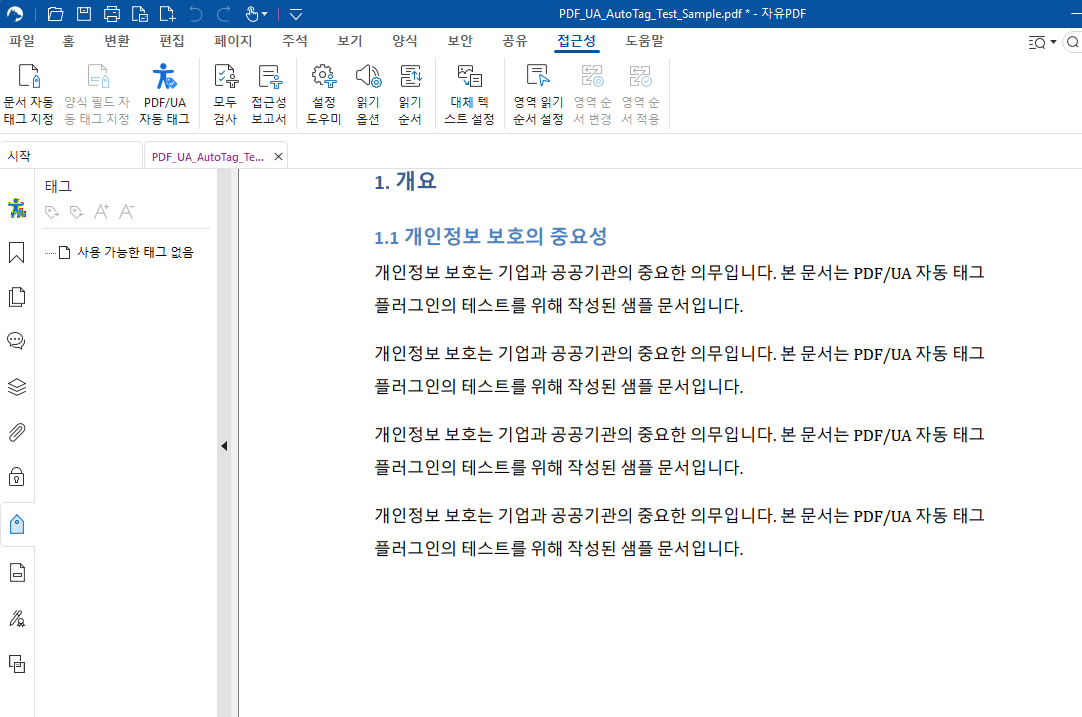Collapse the side panel with arrow

[x=224, y=446]
